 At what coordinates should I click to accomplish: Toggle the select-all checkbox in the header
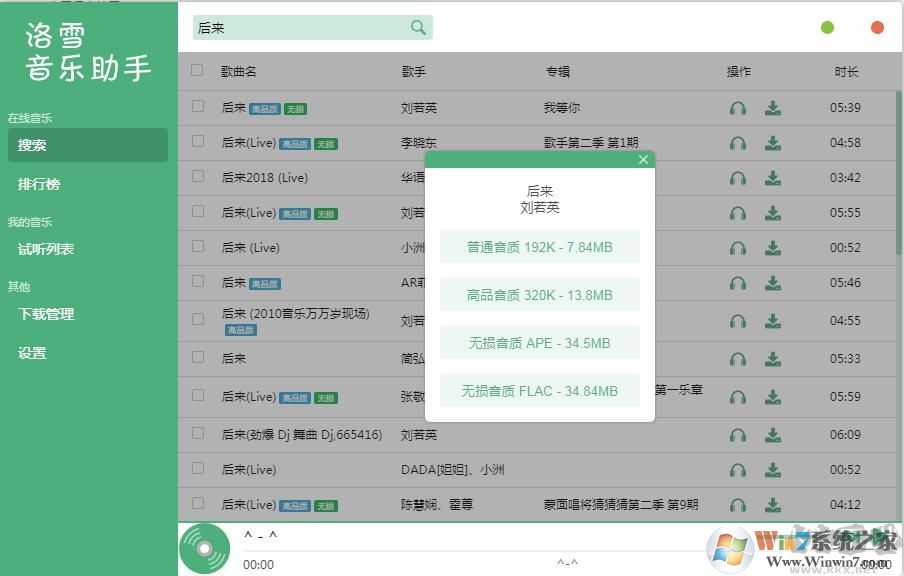197,71
